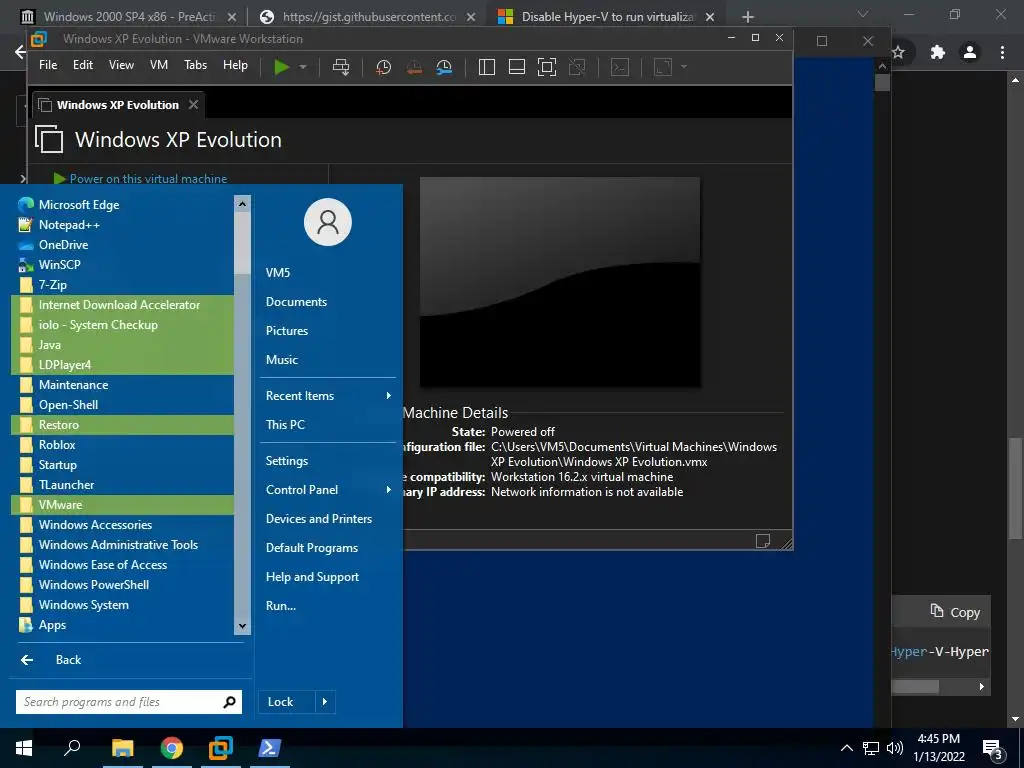1024x768 pixels.
Task: Open the Help menu in VMware
Action: 235,65
